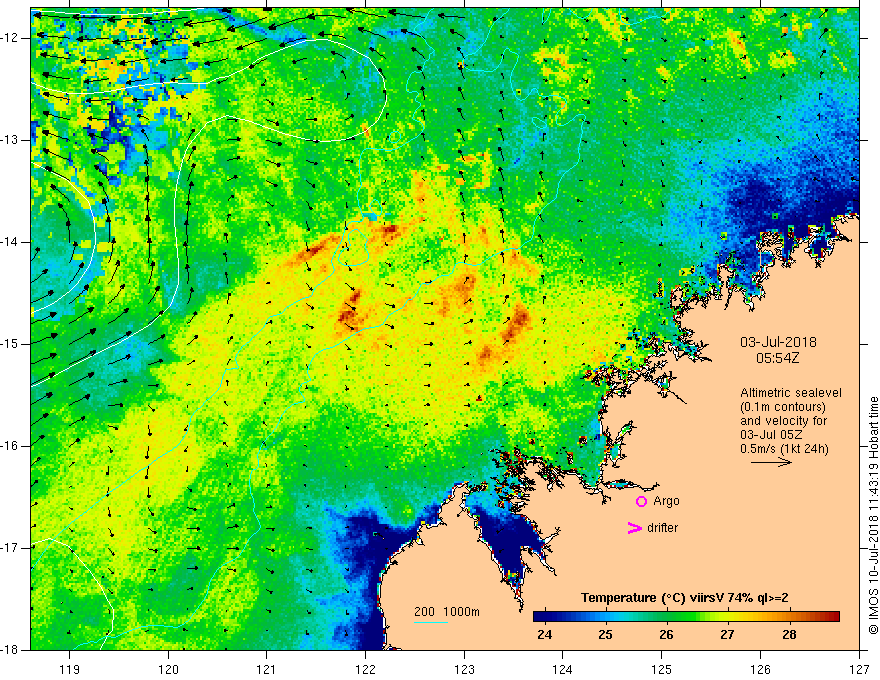
Task: Click the 'and velocity for' caption line
Action: 783,421
